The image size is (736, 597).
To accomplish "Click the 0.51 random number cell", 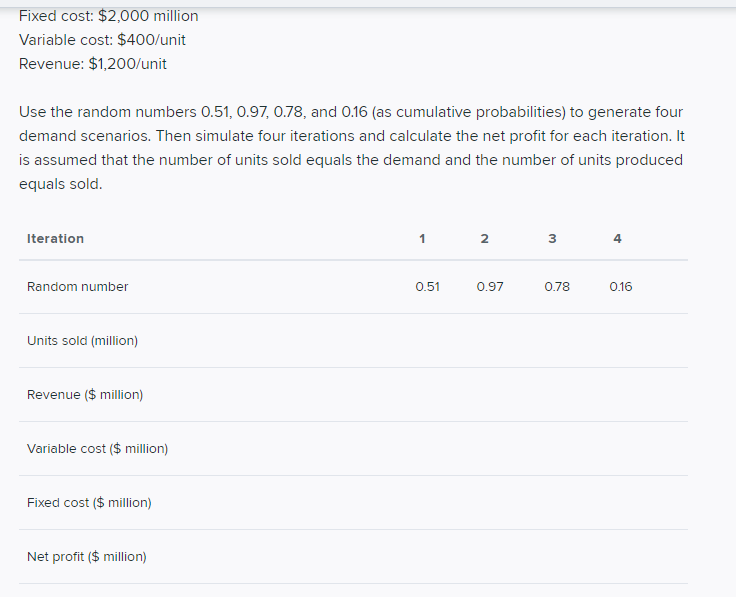I will 427,287.
